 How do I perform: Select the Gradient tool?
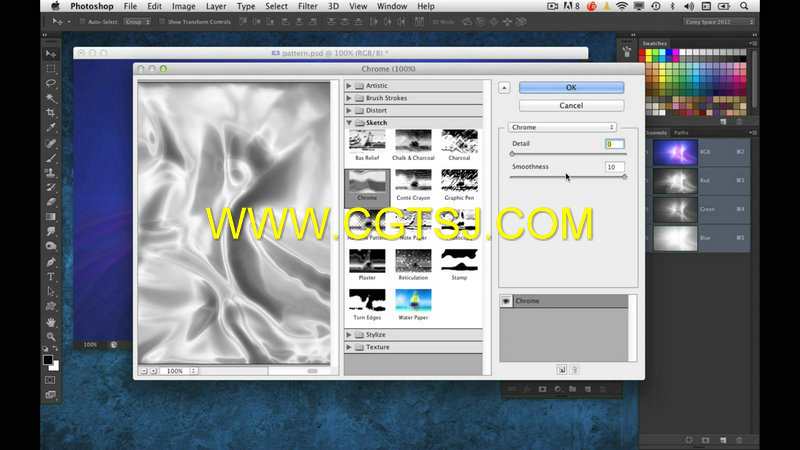point(51,217)
